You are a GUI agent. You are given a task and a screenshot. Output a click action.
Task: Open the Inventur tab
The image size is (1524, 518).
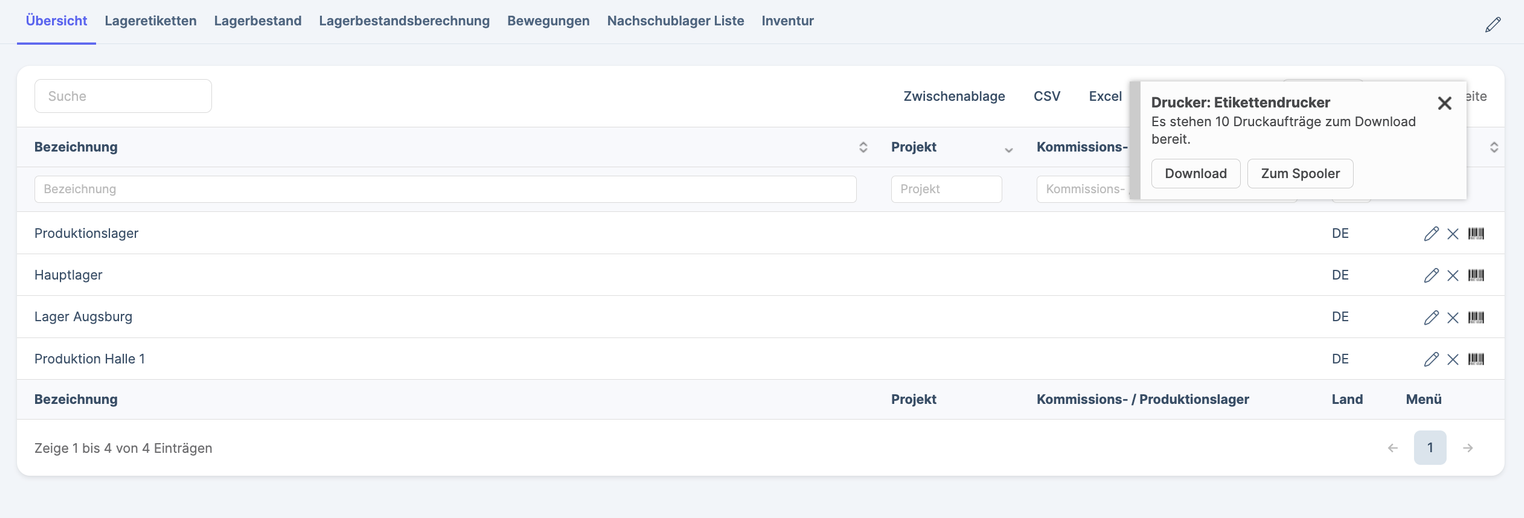(787, 21)
